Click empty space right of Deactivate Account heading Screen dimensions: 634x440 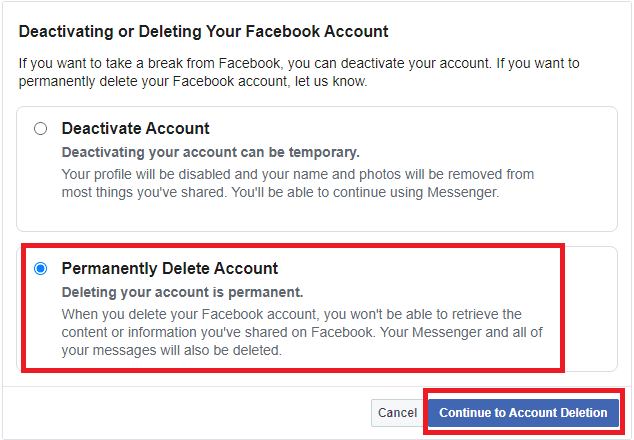coord(400,129)
